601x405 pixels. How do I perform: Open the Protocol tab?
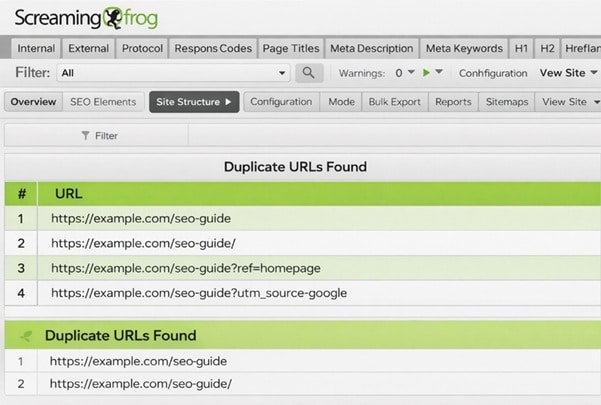[142, 49]
